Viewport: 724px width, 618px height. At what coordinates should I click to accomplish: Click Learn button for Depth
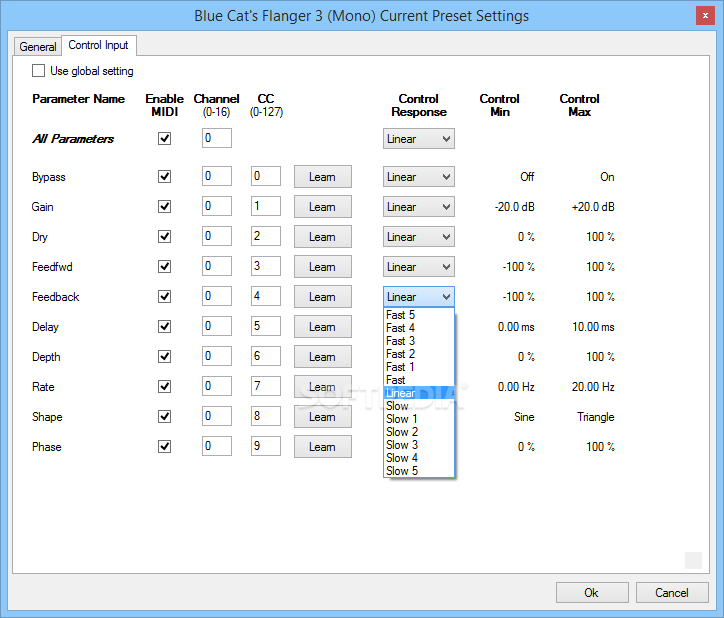point(323,357)
